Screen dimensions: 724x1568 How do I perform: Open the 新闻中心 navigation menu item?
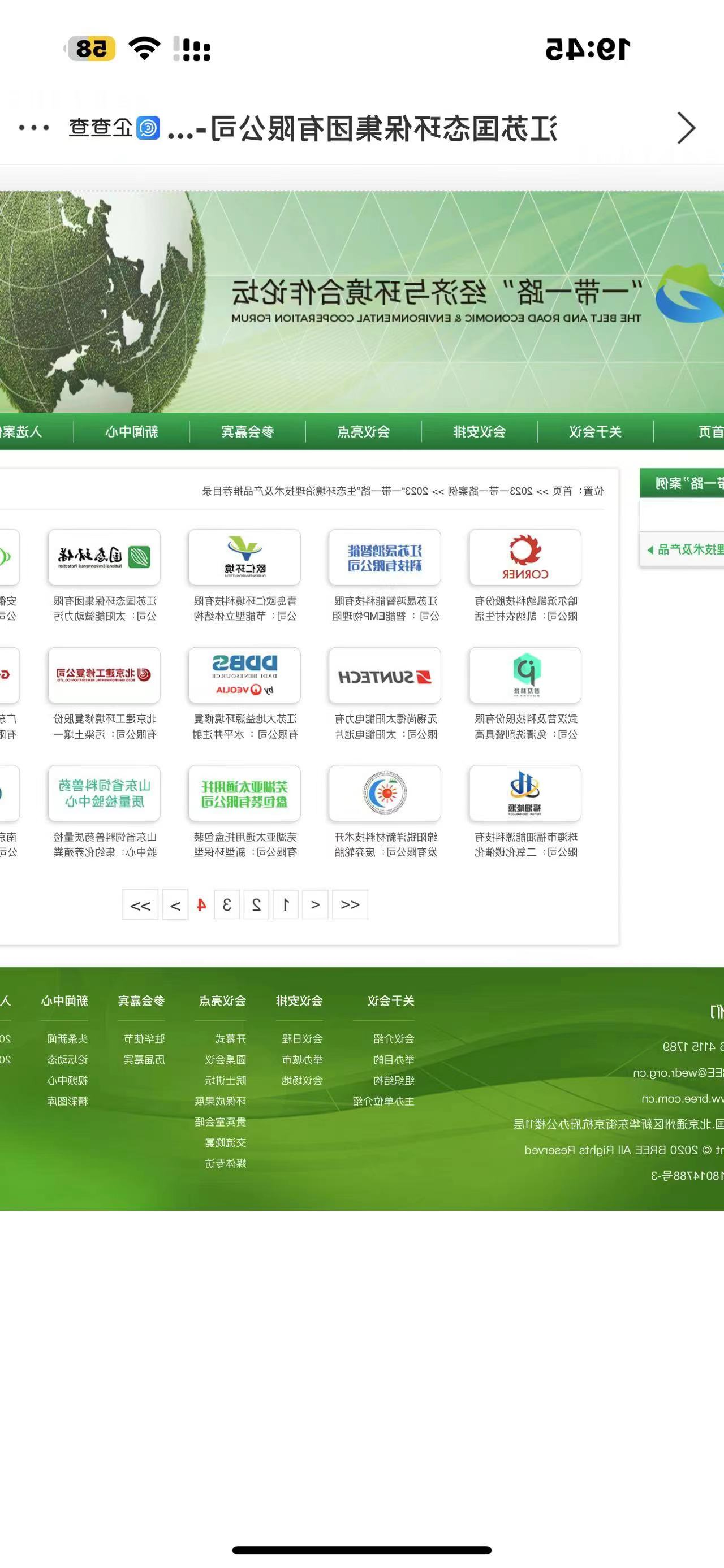[132, 431]
